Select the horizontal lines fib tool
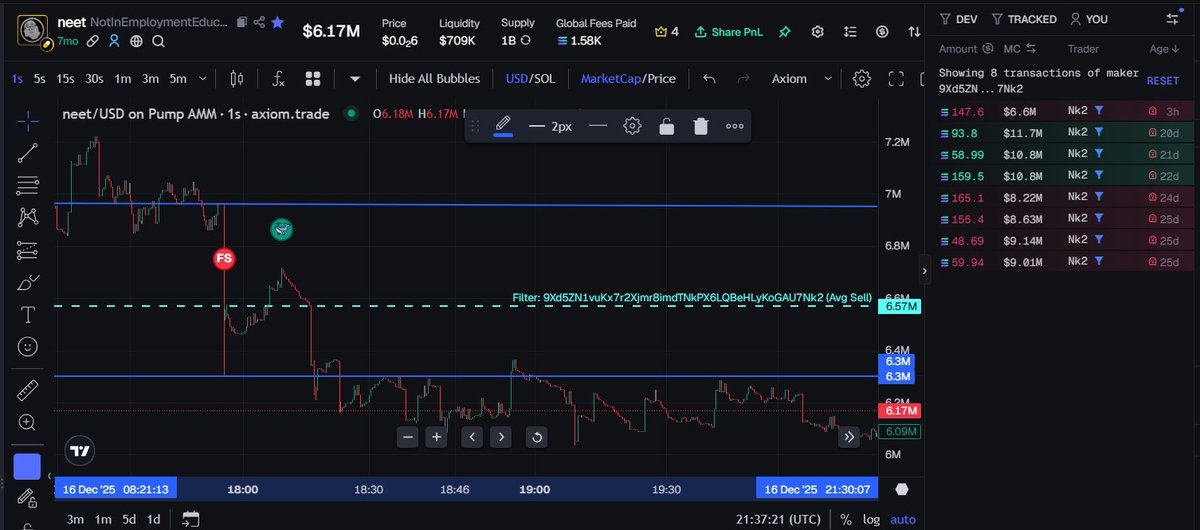The image size is (1200, 530). click(28, 185)
